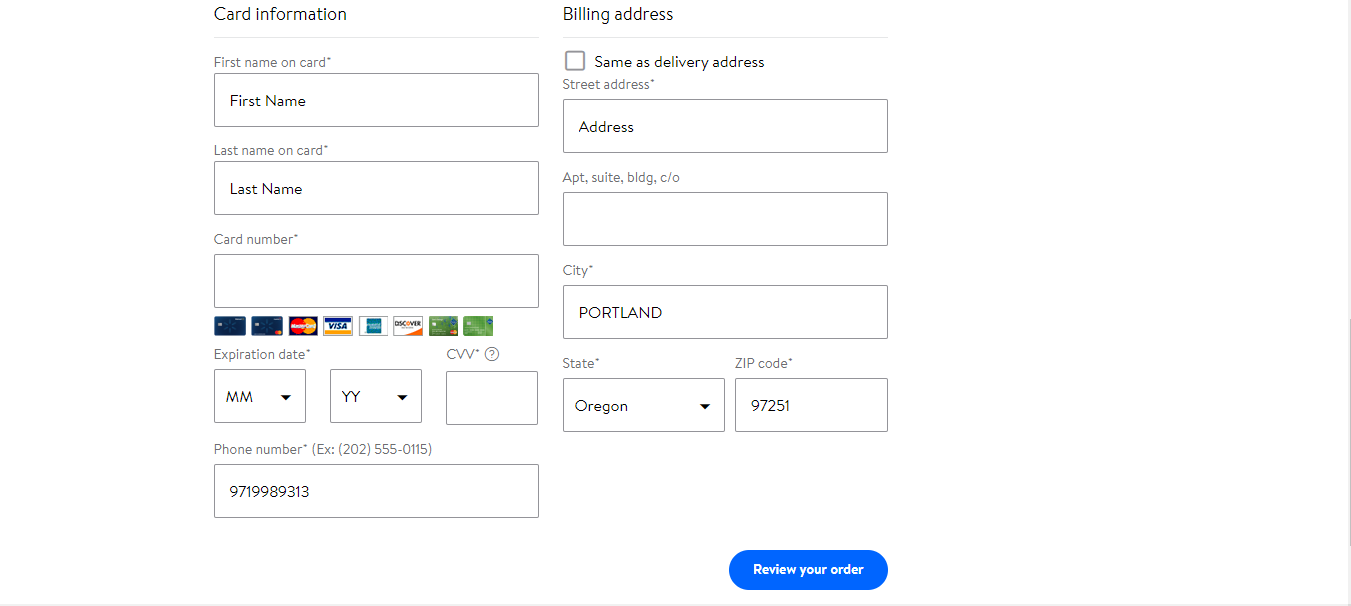This screenshot has width=1351, height=606.
Task: Click the Expiration date label
Action: (x=262, y=354)
